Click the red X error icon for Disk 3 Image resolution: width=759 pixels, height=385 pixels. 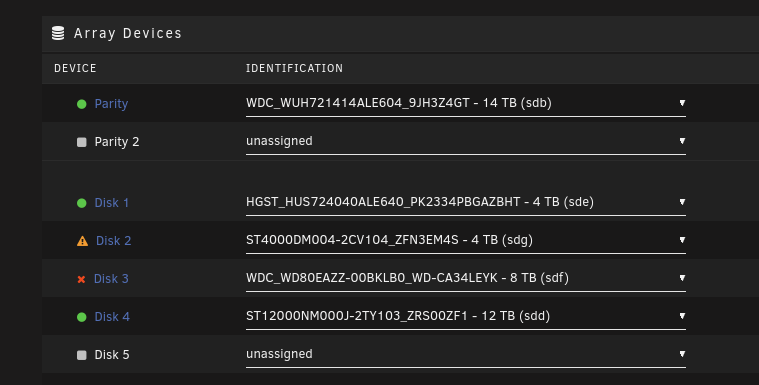tap(81, 279)
